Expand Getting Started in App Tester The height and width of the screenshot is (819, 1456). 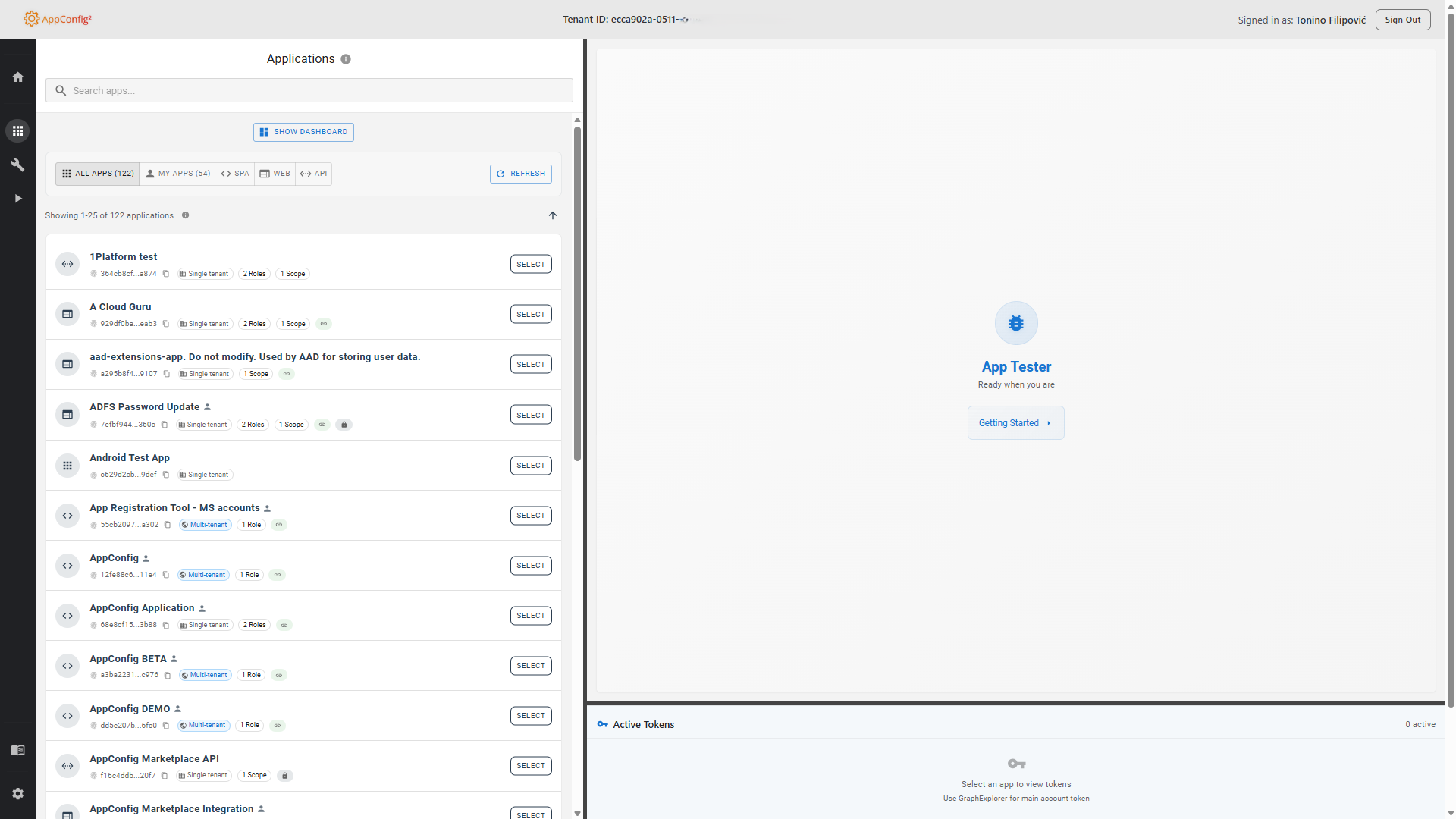pos(1015,423)
